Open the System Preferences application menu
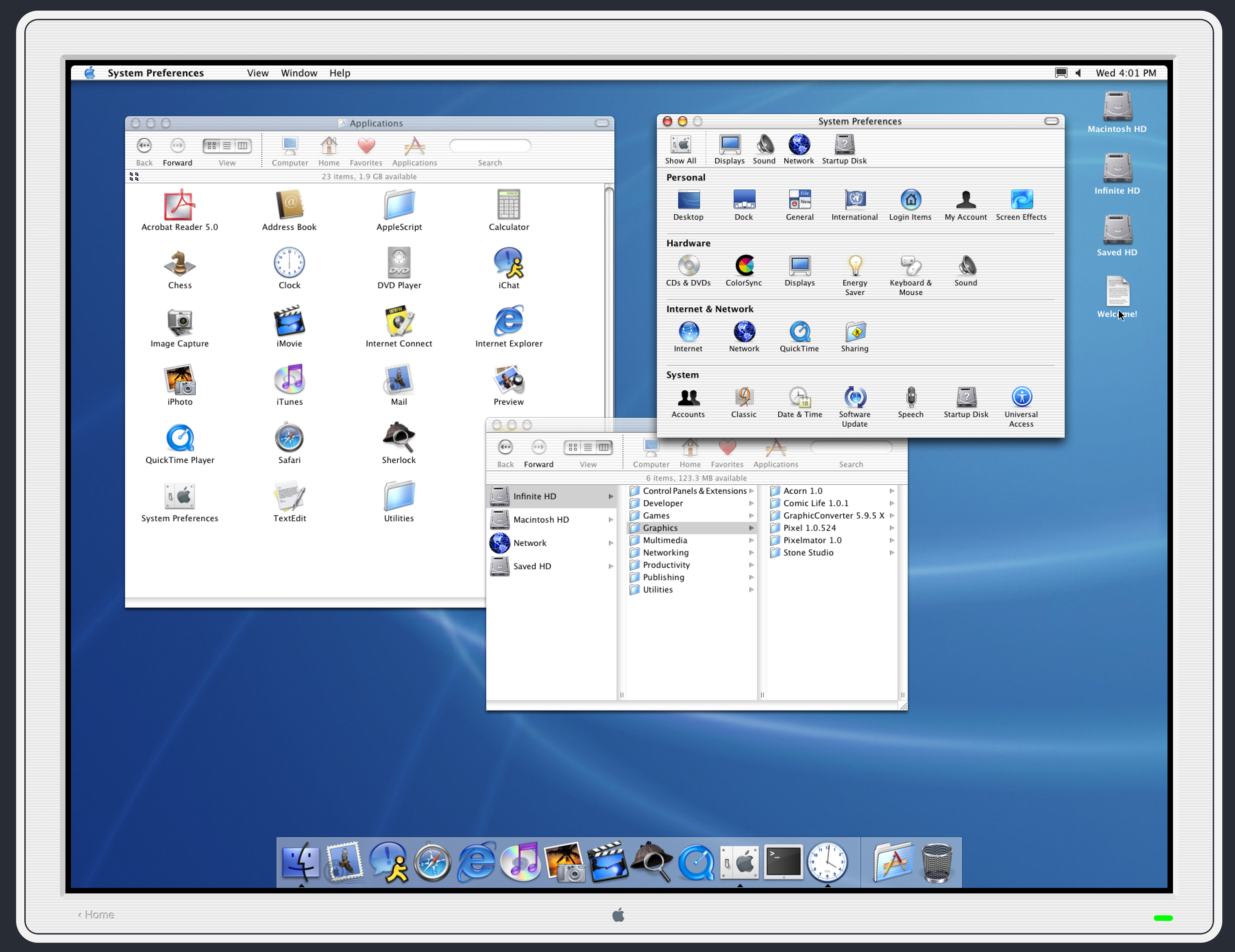Viewport: 1235px width, 952px height. pos(156,73)
